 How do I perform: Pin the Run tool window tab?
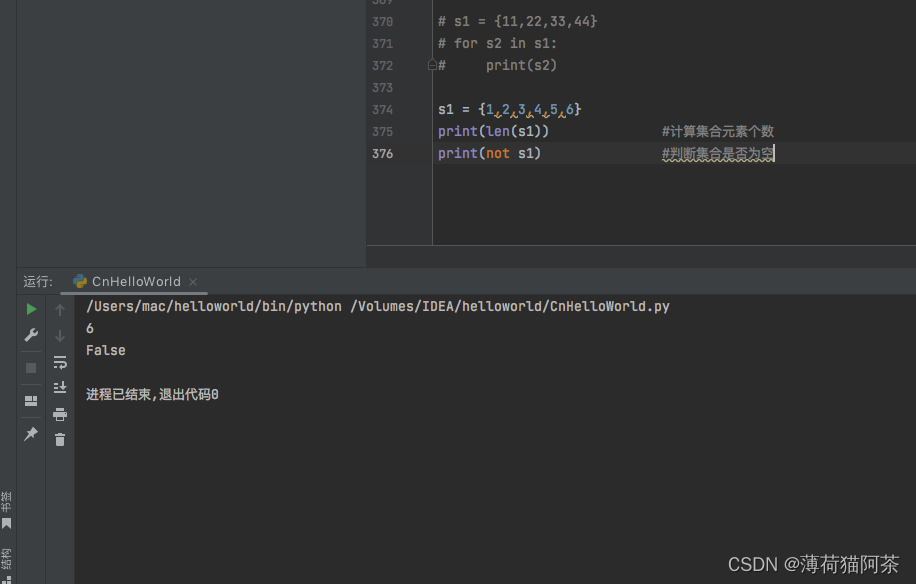[x=30, y=434]
